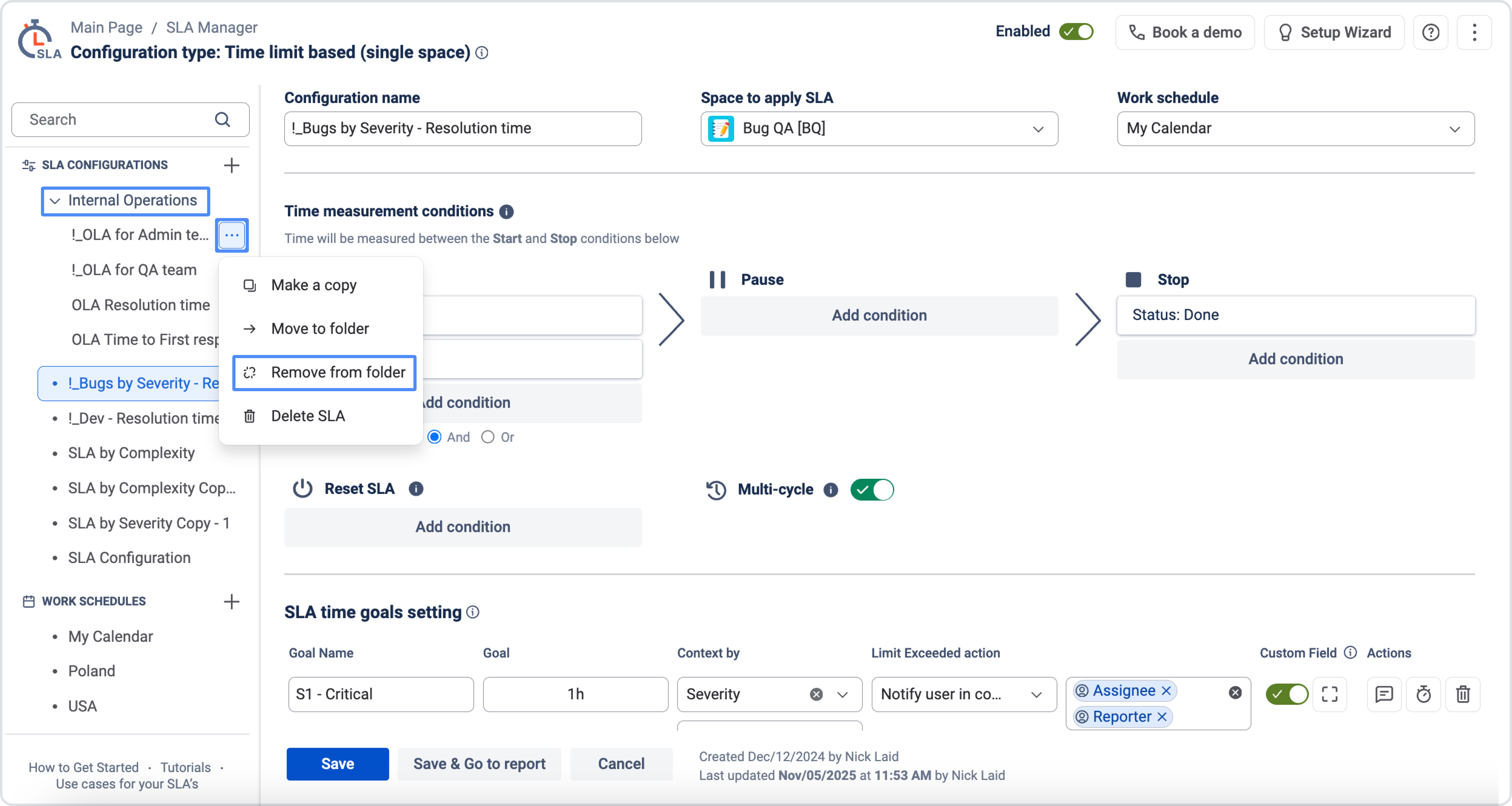
Task: Click into the Search field
Action: click(130, 120)
